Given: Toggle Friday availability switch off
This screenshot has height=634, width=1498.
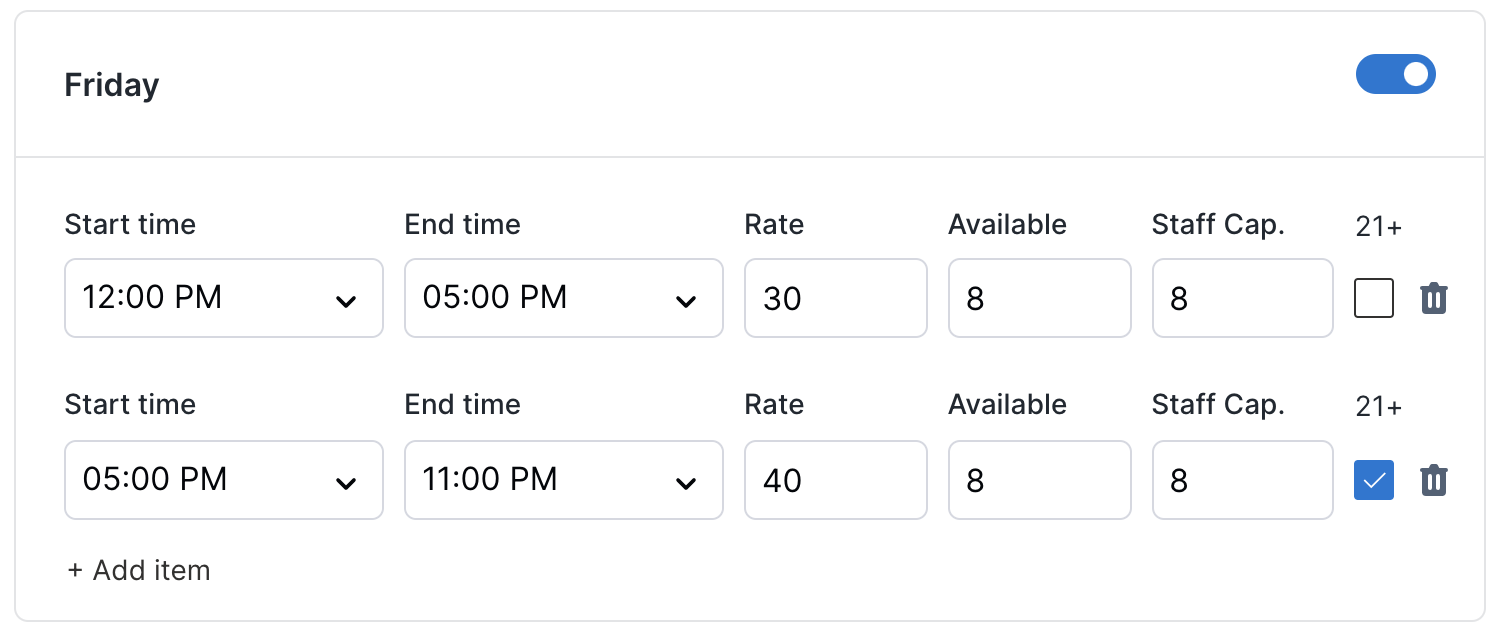Looking at the screenshot, I should tap(1395, 75).
